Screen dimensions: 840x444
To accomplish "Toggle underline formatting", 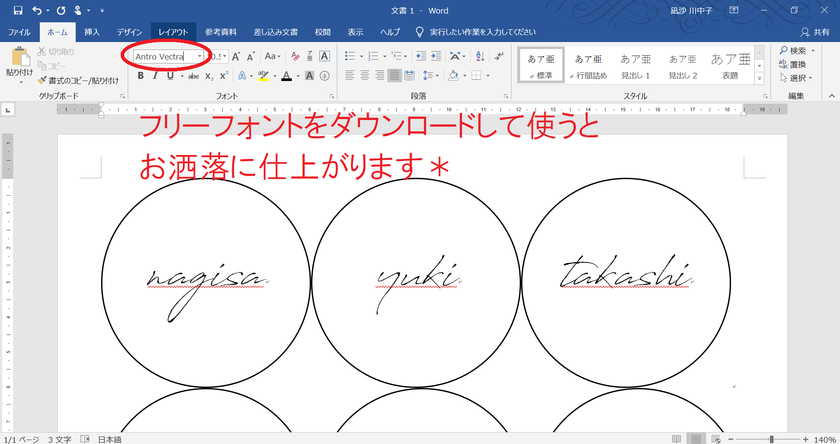I will tap(170, 76).
